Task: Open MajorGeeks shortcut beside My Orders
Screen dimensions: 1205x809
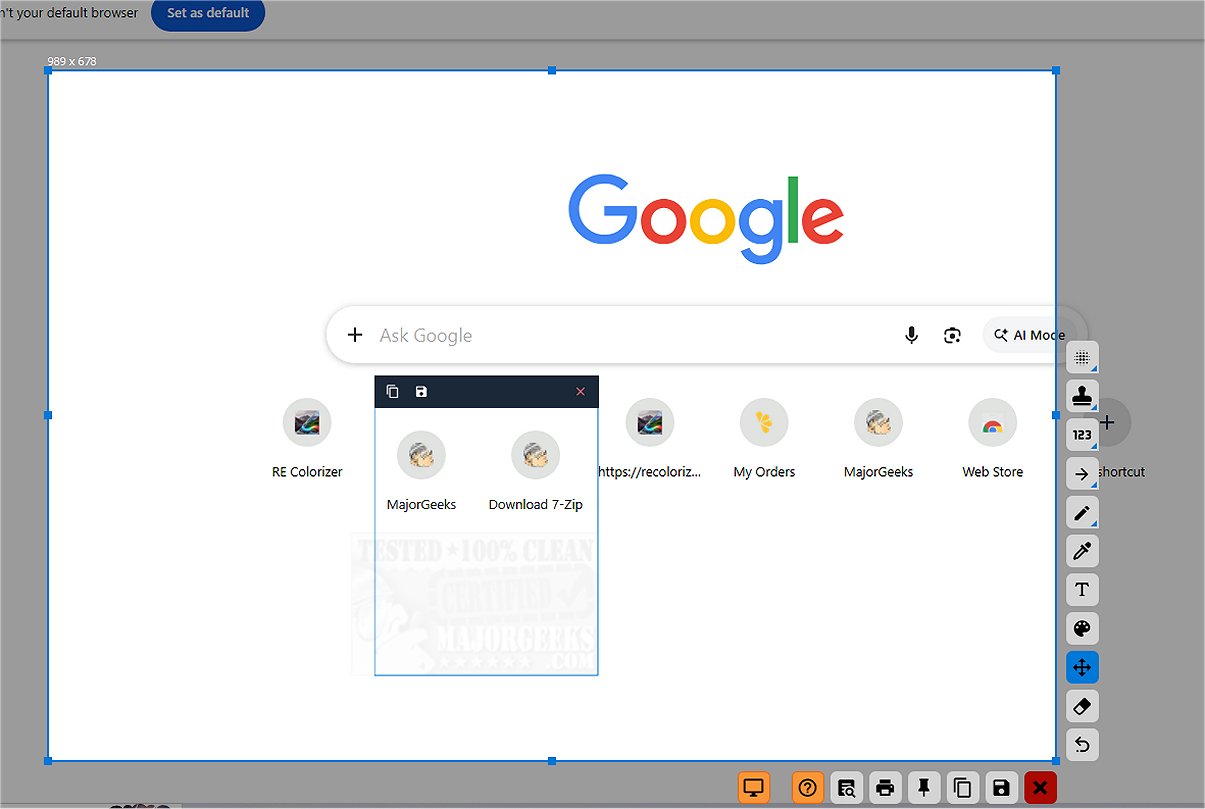Action: pos(878,439)
